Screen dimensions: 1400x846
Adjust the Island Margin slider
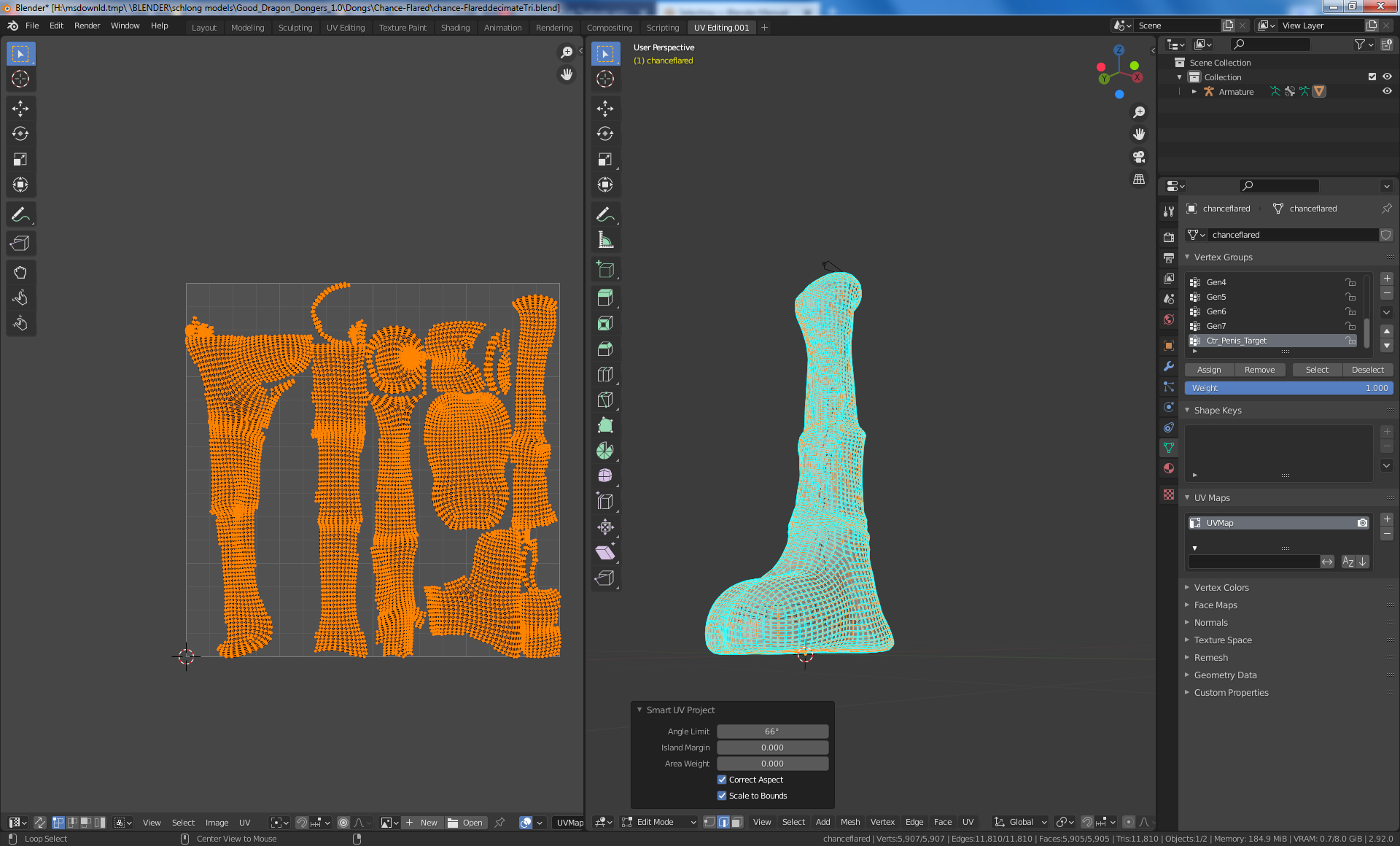pyautogui.click(x=772, y=748)
